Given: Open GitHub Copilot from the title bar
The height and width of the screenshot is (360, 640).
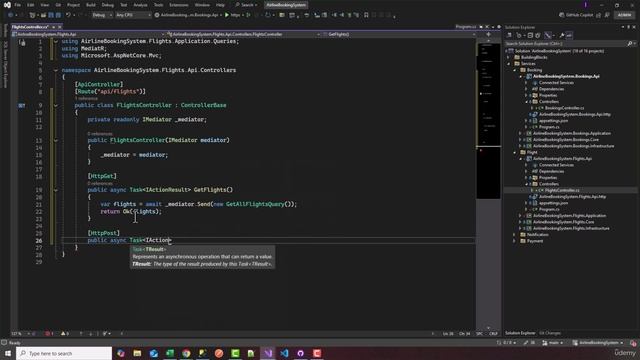Looking at the screenshot, I should click(576, 15).
